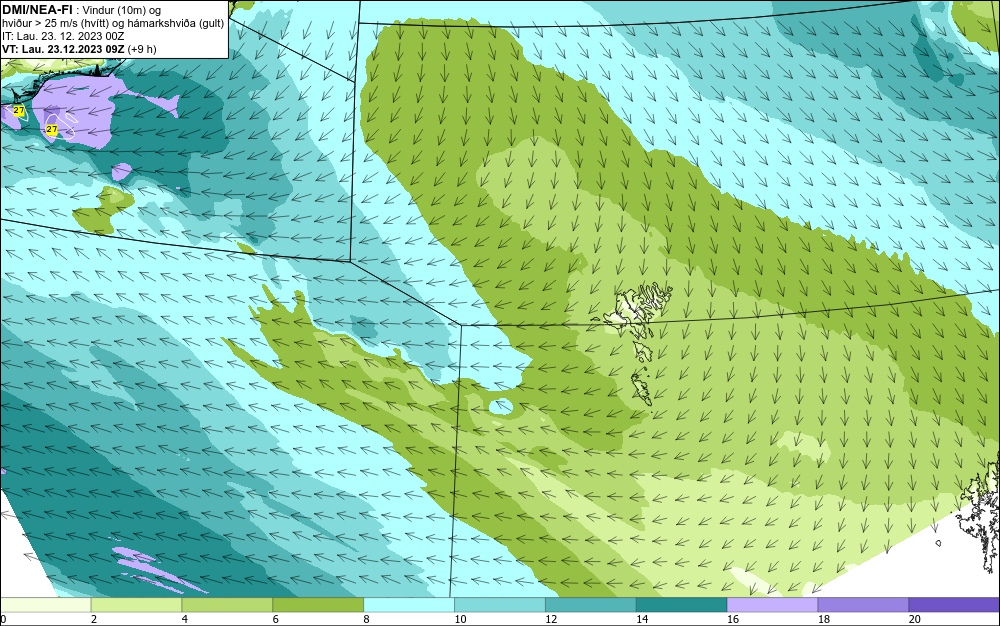1000x626 pixels.
Task: Click the legend tick label "4"
Action: click(x=184, y=619)
